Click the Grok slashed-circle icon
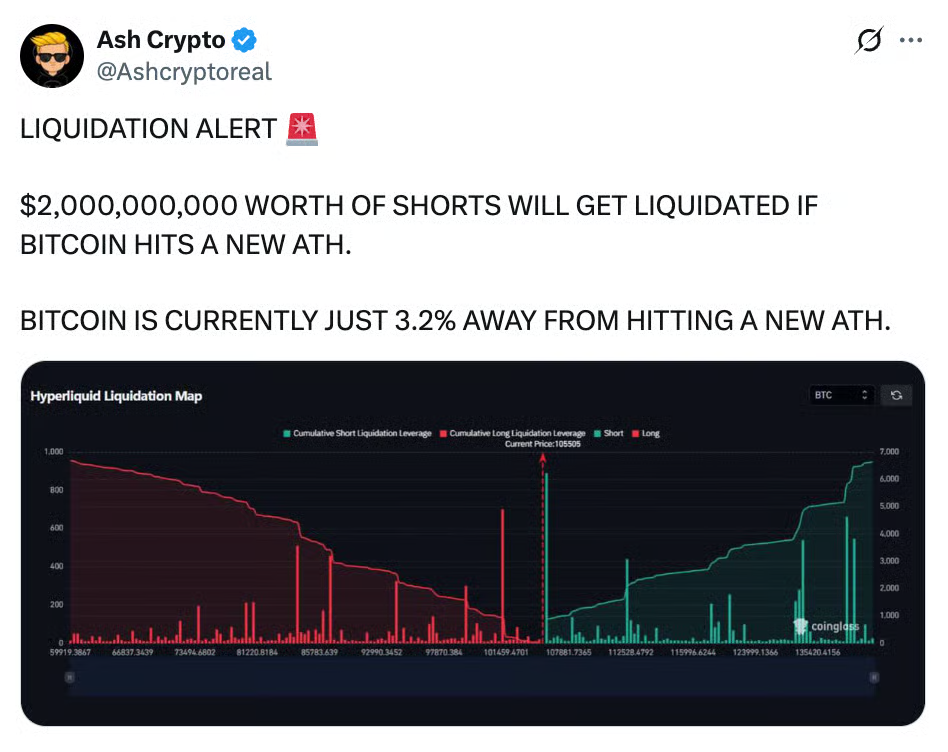 click(869, 41)
